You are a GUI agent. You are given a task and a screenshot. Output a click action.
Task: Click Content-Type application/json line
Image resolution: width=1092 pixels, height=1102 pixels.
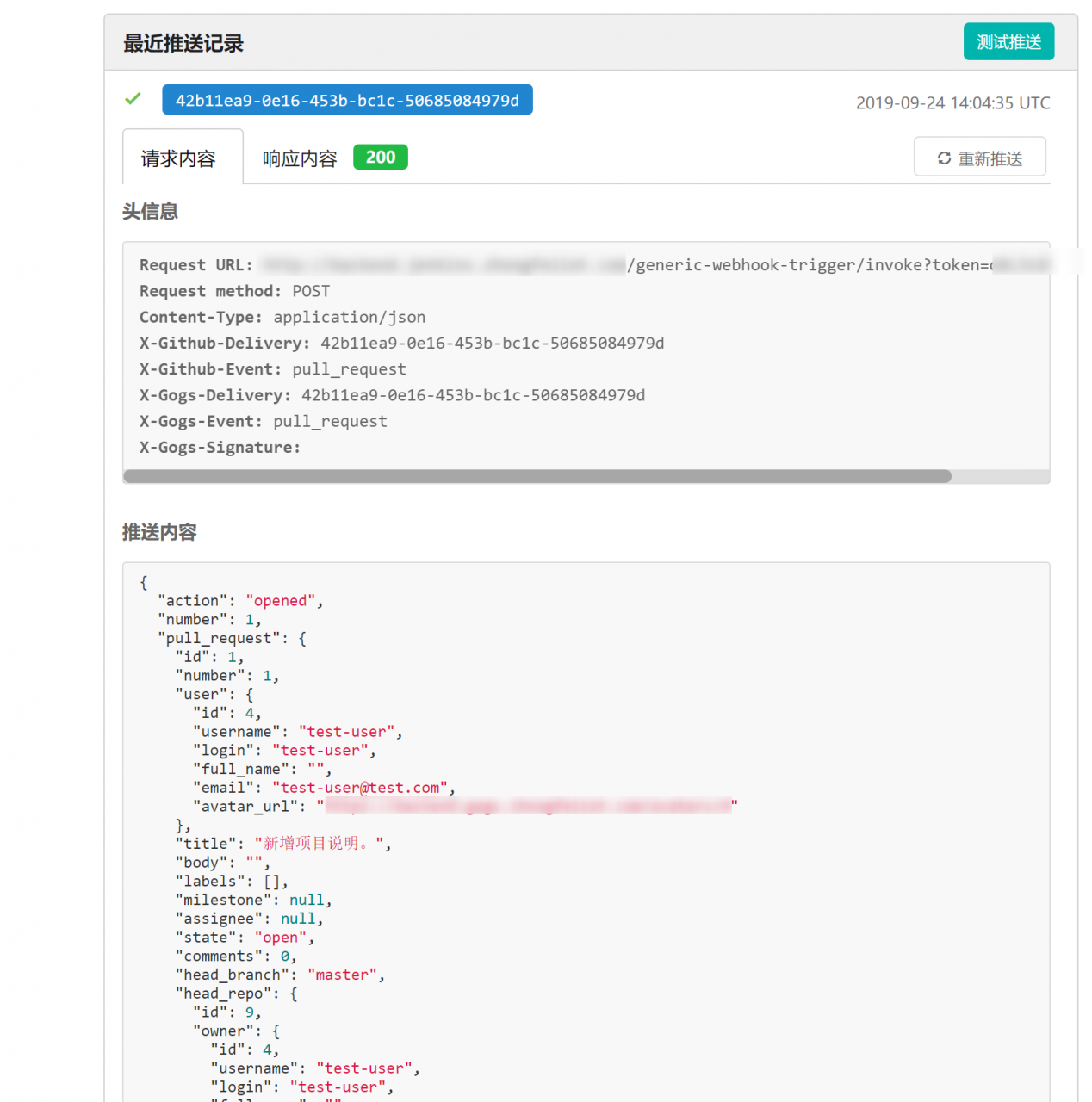[x=282, y=317]
